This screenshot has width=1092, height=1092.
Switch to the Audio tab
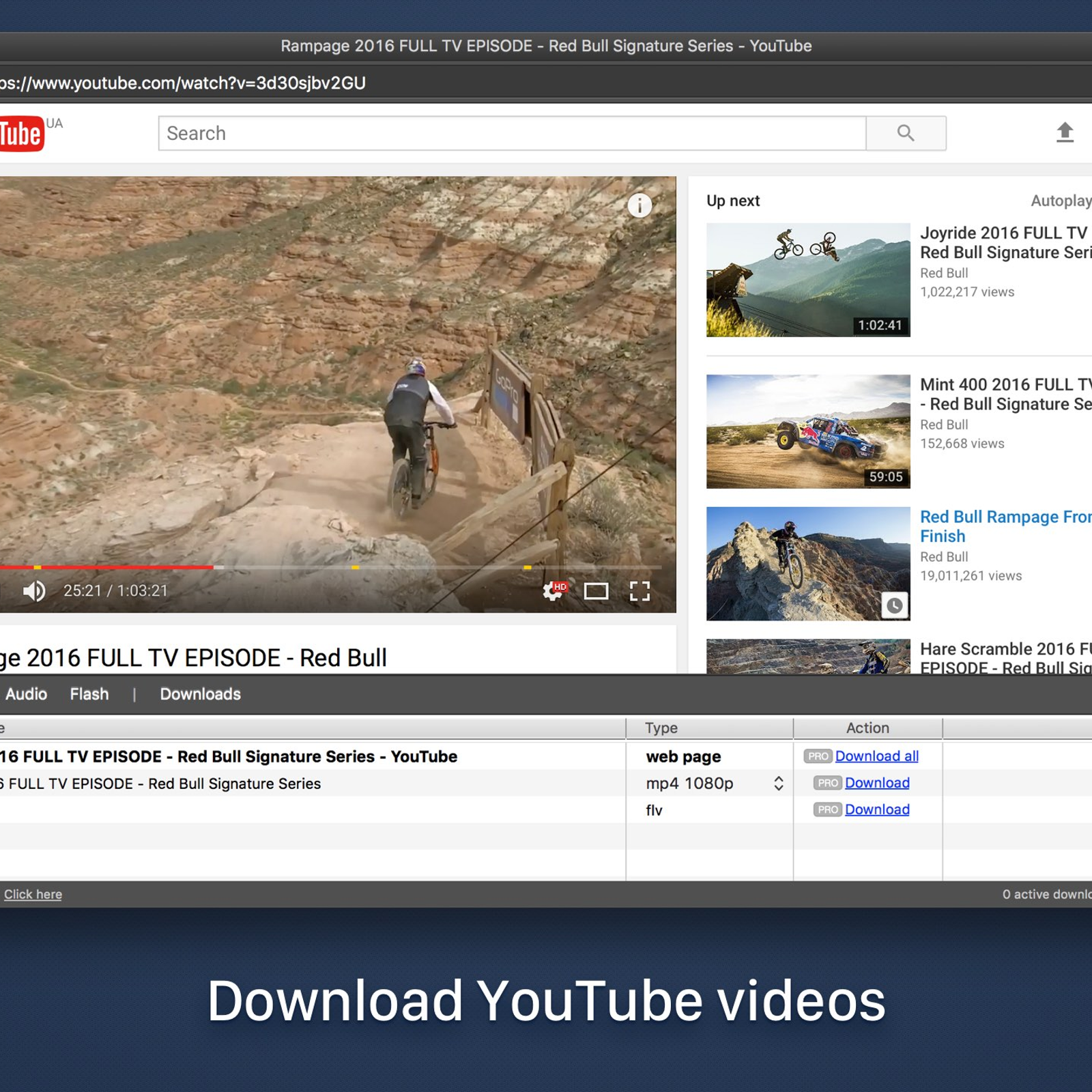(26, 694)
